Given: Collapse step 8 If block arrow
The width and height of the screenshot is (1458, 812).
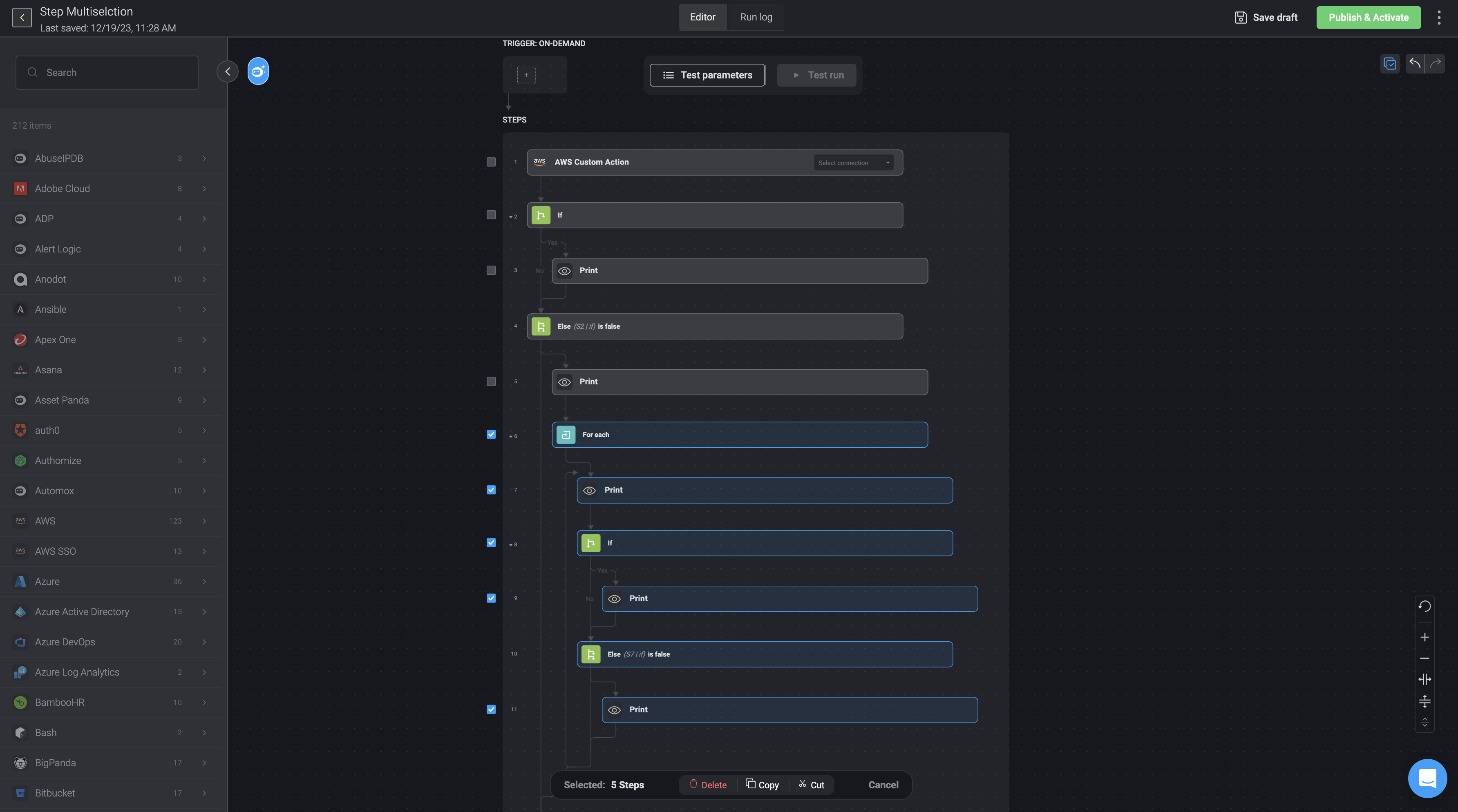Looking at the screenshot, I should [510, 545].
